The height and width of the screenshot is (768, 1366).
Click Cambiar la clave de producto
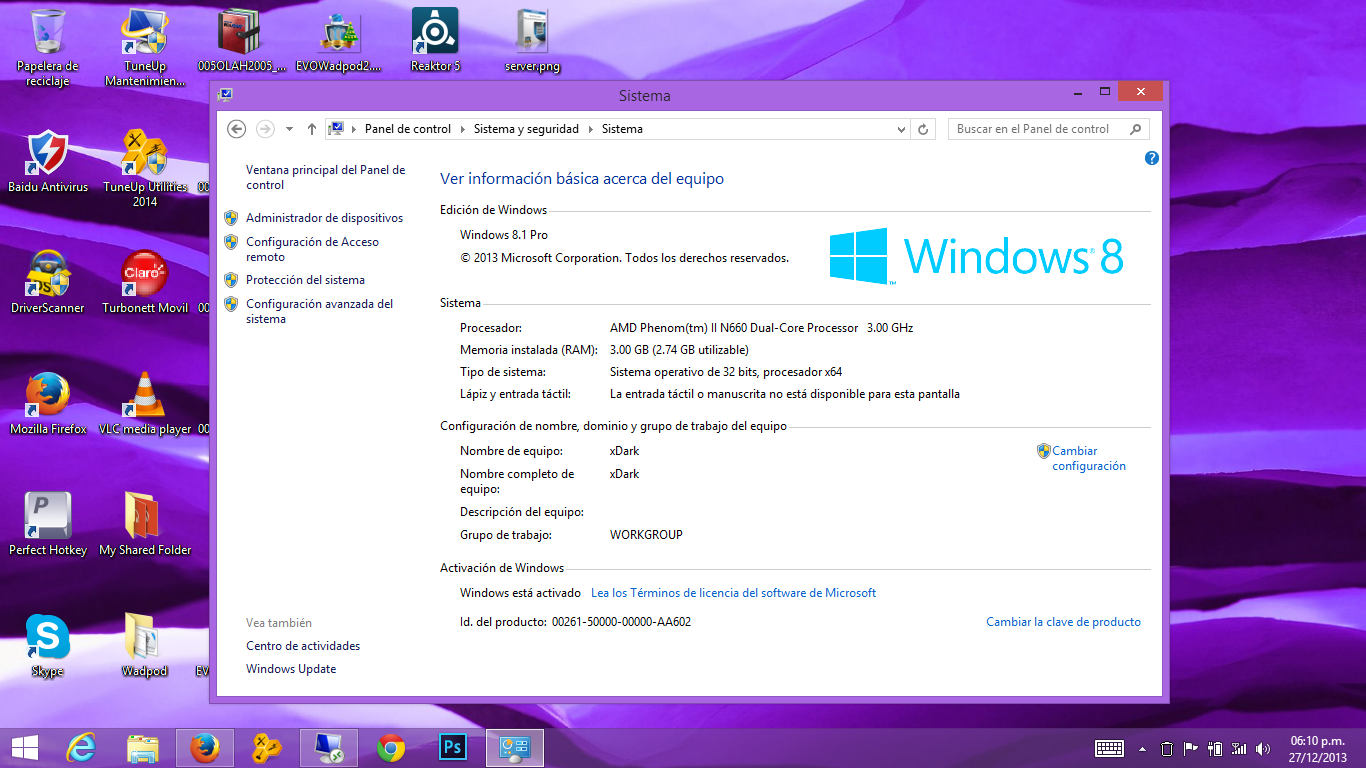point(1063,622)
